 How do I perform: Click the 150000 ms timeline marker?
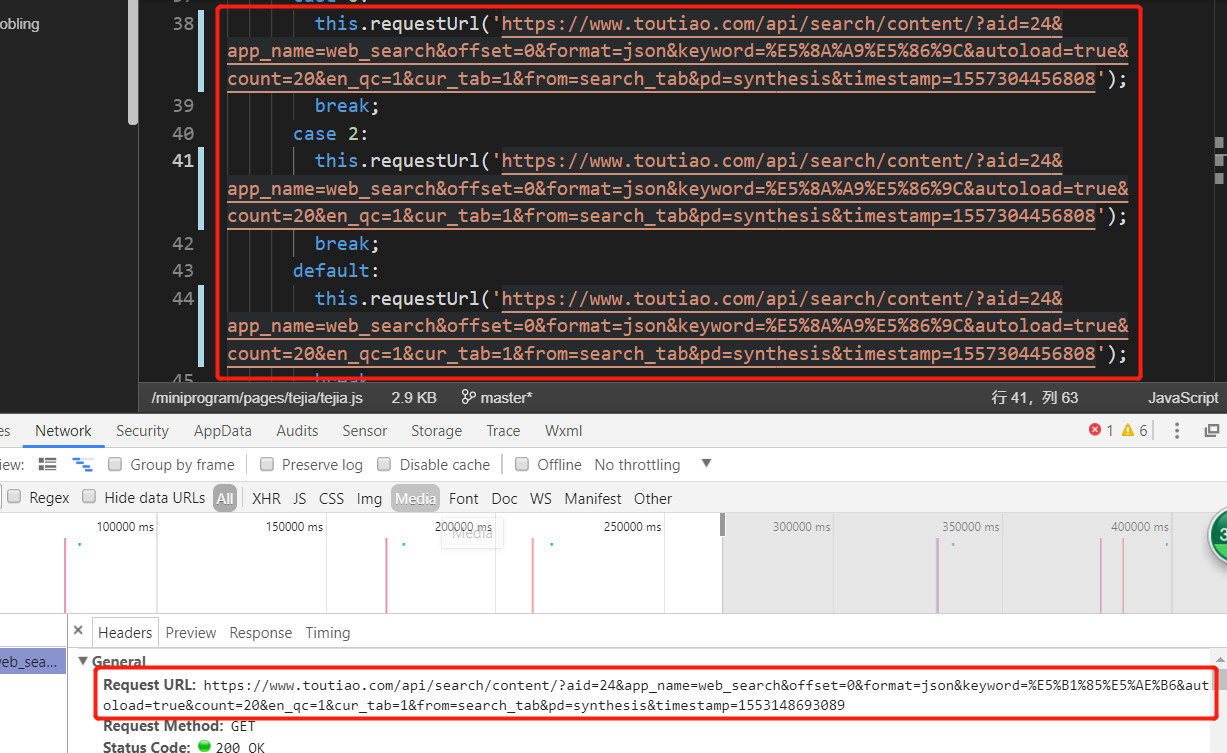click(294, 526)
